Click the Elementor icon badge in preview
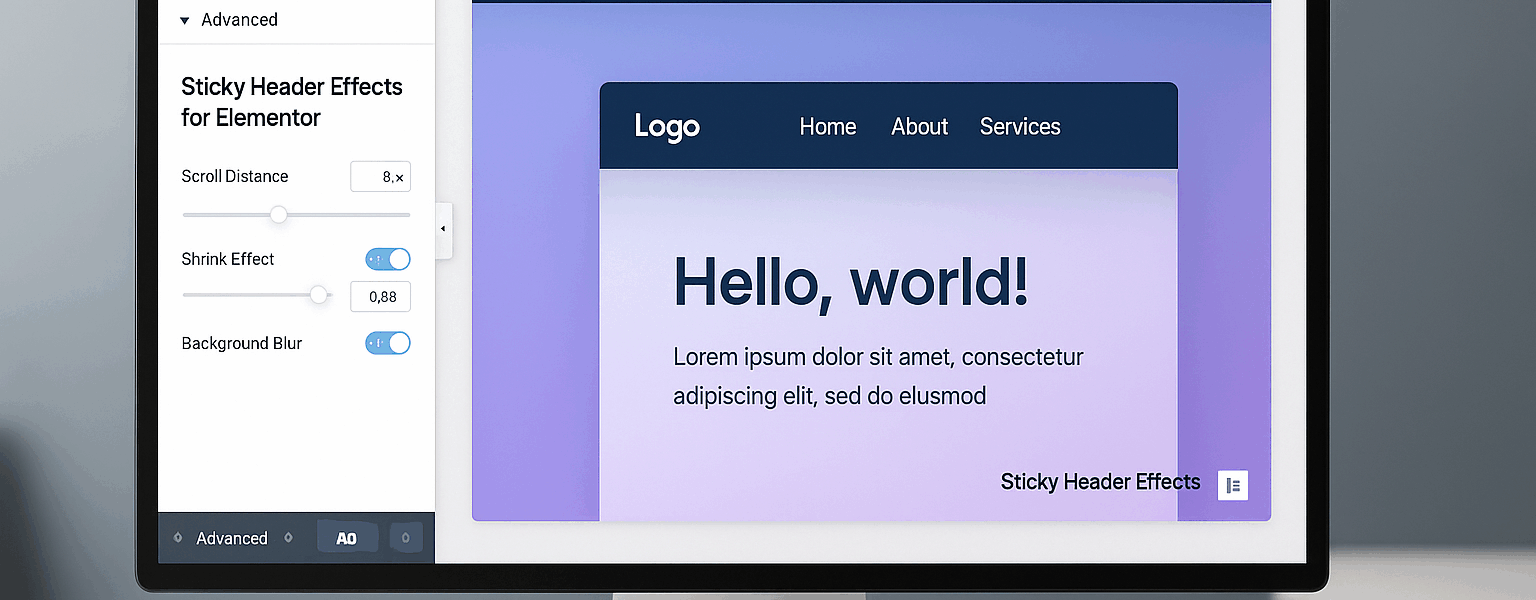 (x=1233, y=485)
